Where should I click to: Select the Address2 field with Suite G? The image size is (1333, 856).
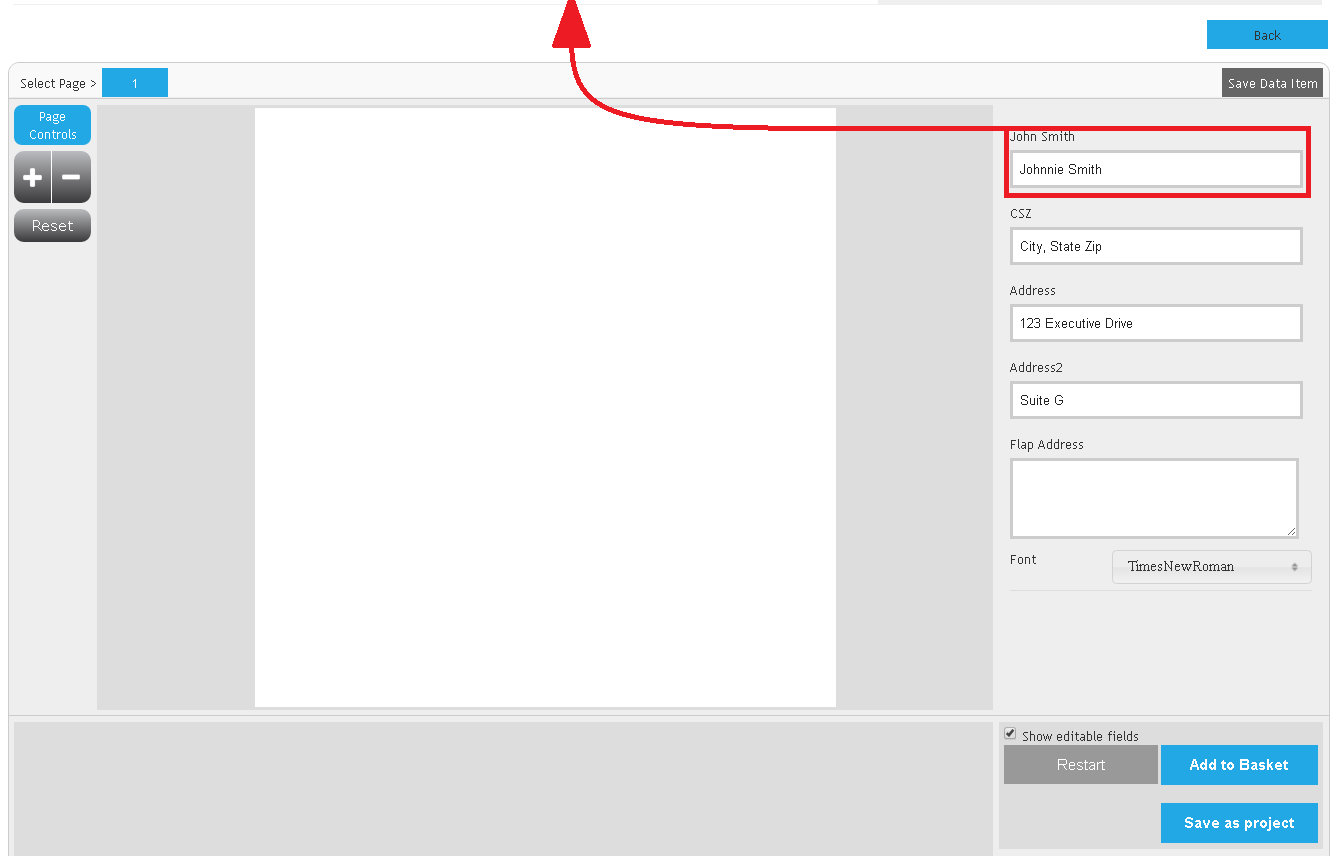[x=1155, y=401]
